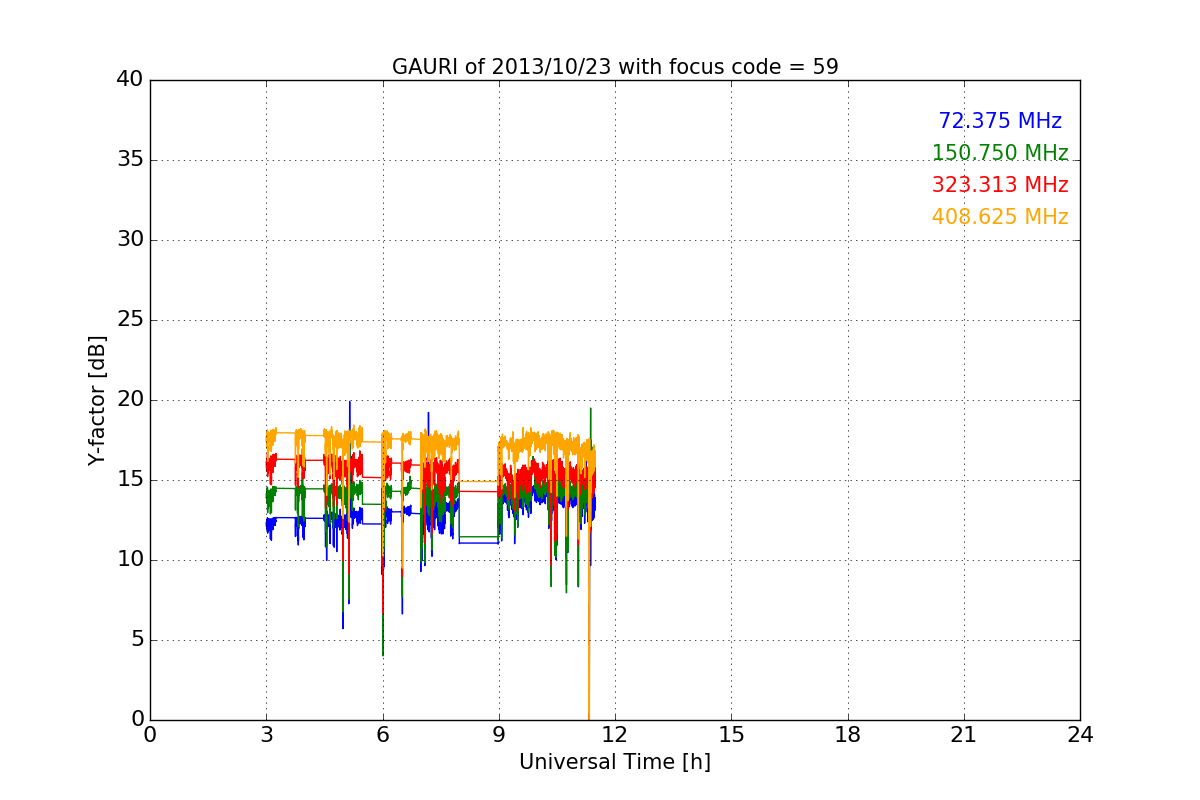Click the x-axis tick label 18
Screen dimensions: 1200x800
(x=848, y=735)
